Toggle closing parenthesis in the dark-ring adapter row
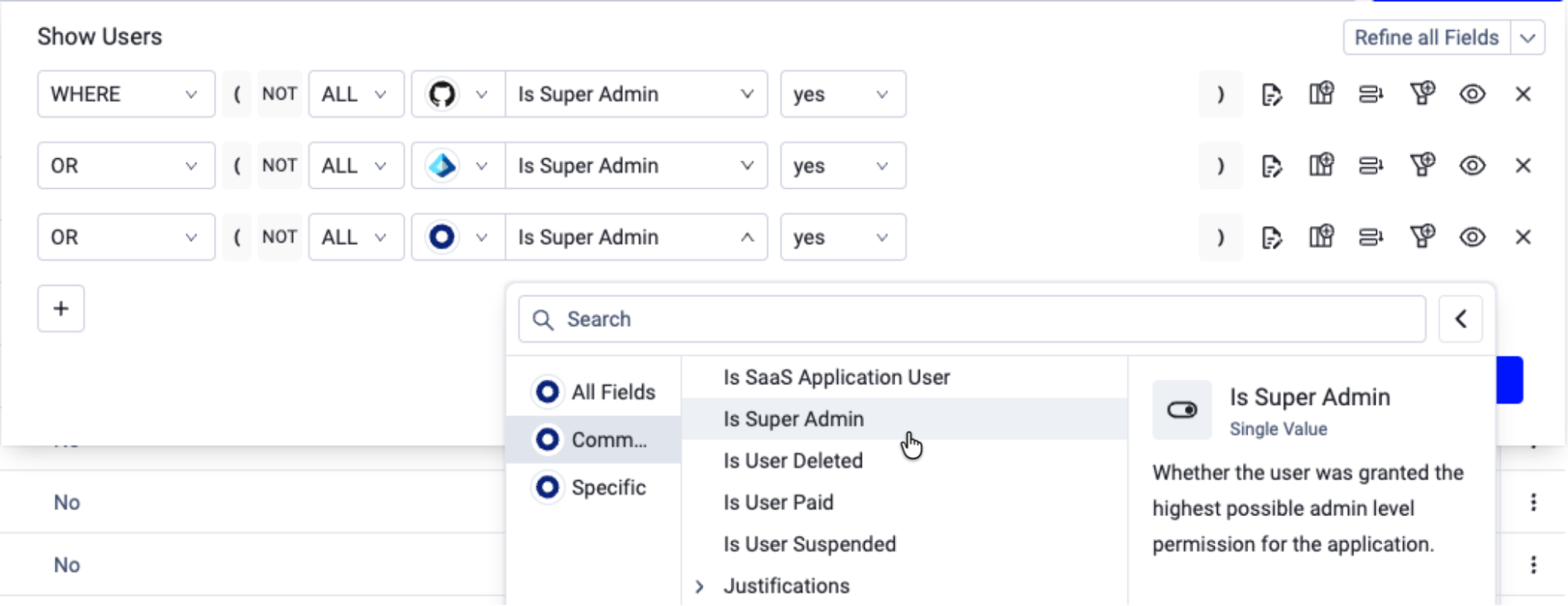Screen dimensions: 1568x606 (x=1221, y=237)
